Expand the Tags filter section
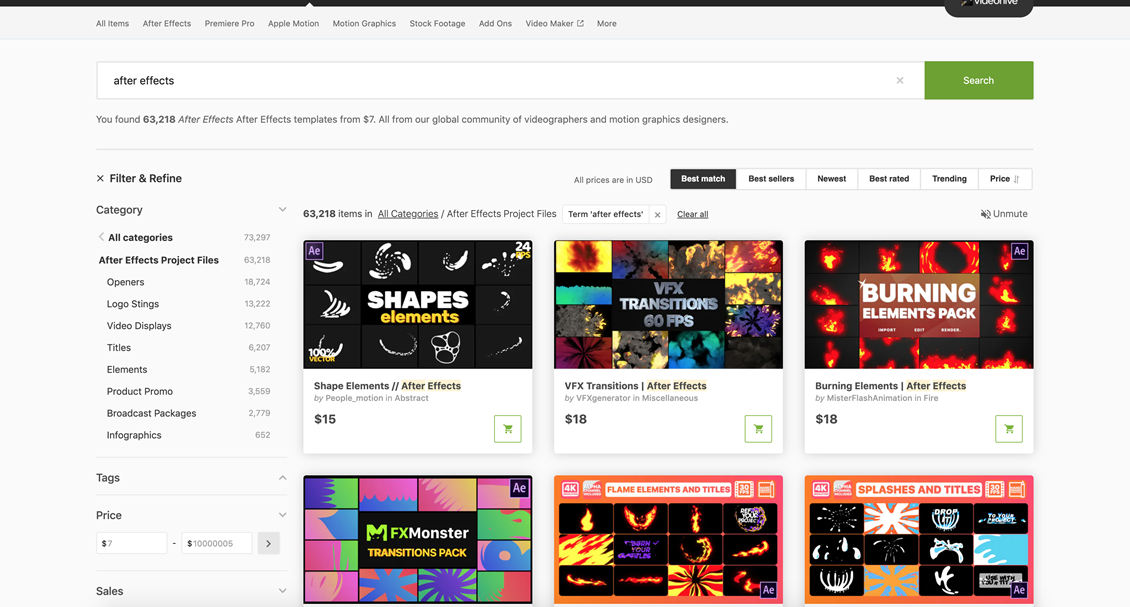Viewport: 1130px width, 607px height. click(282, 478)
